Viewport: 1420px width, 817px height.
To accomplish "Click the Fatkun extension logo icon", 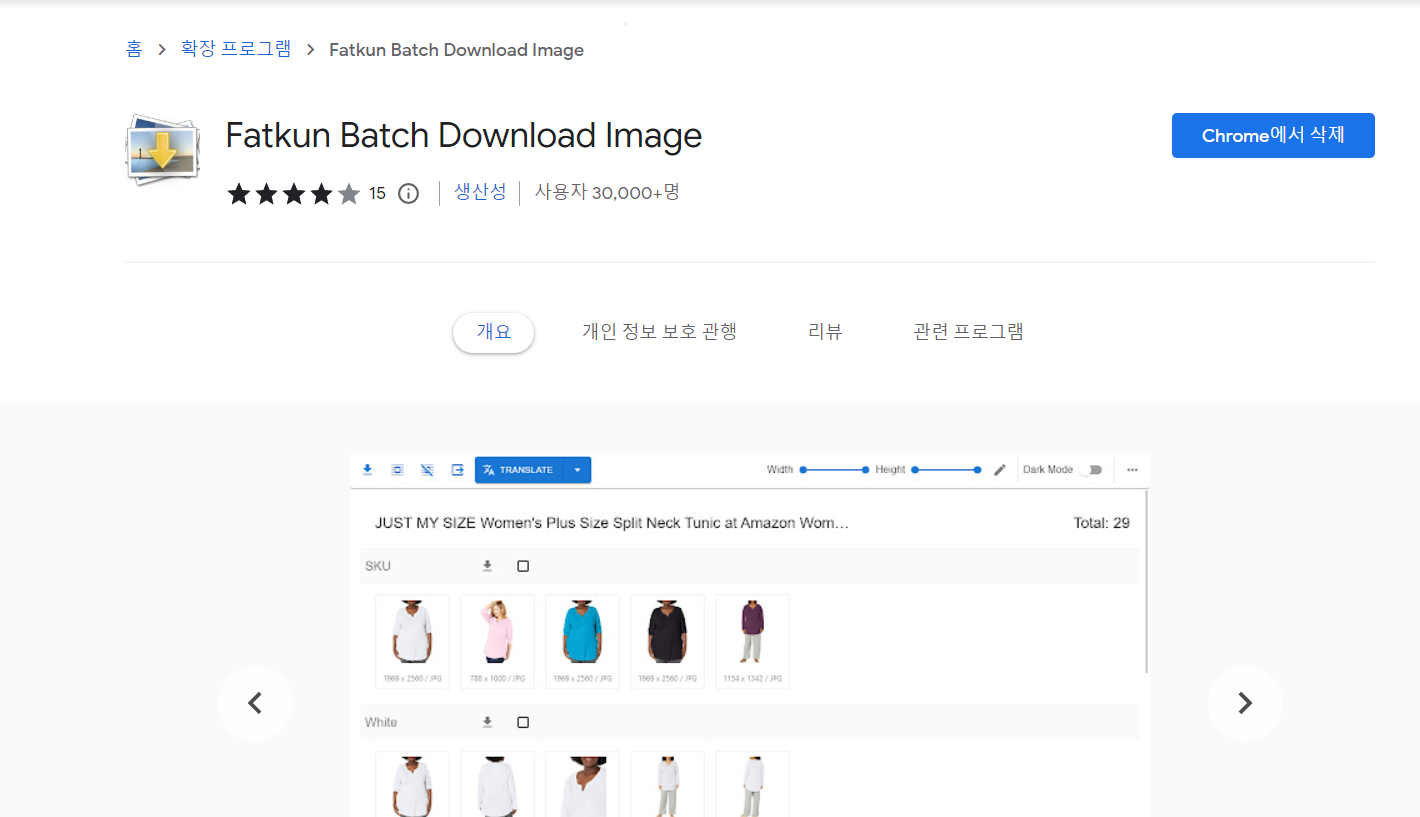I will click(161, 150).
